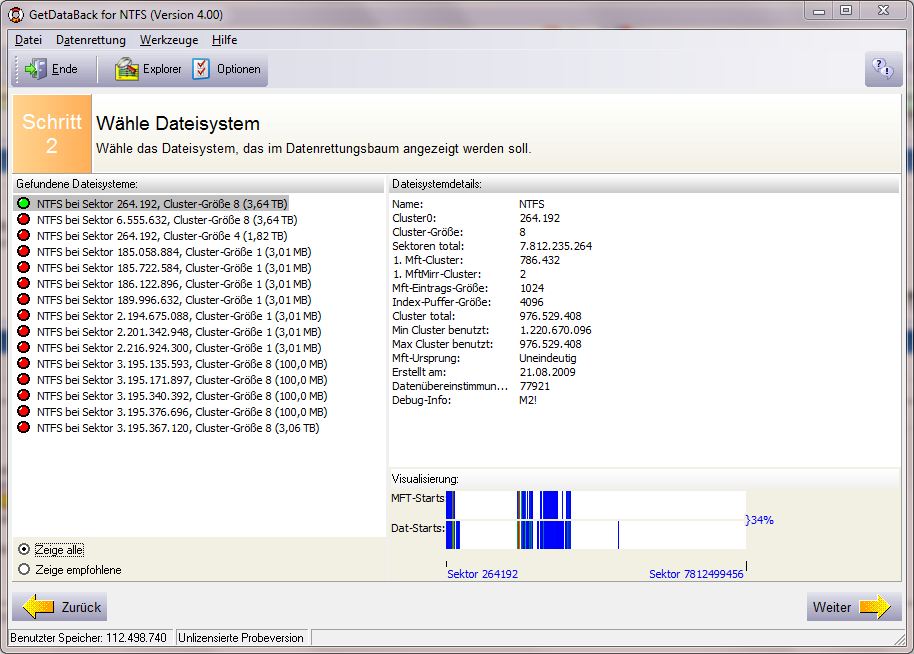Screen dimensions: 914x654
Task: Click the help question mark icon
Action: click(x=883, y=69)
